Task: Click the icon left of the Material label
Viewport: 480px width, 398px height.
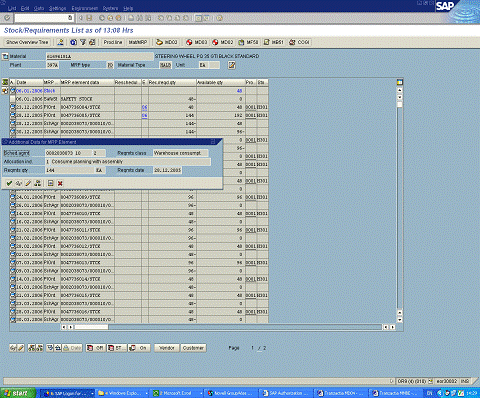Action: click(5, 56)
